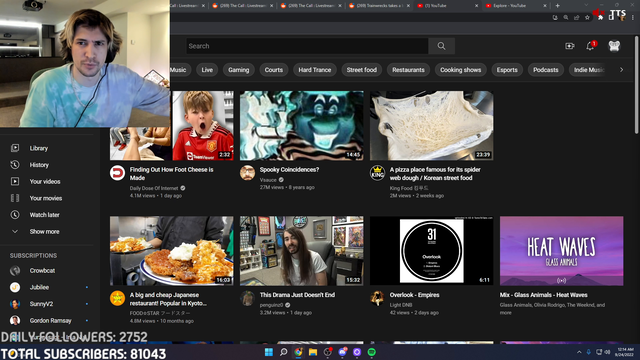Select the Courts category chip
Screen dimensions: 640x360
[273, 70]
